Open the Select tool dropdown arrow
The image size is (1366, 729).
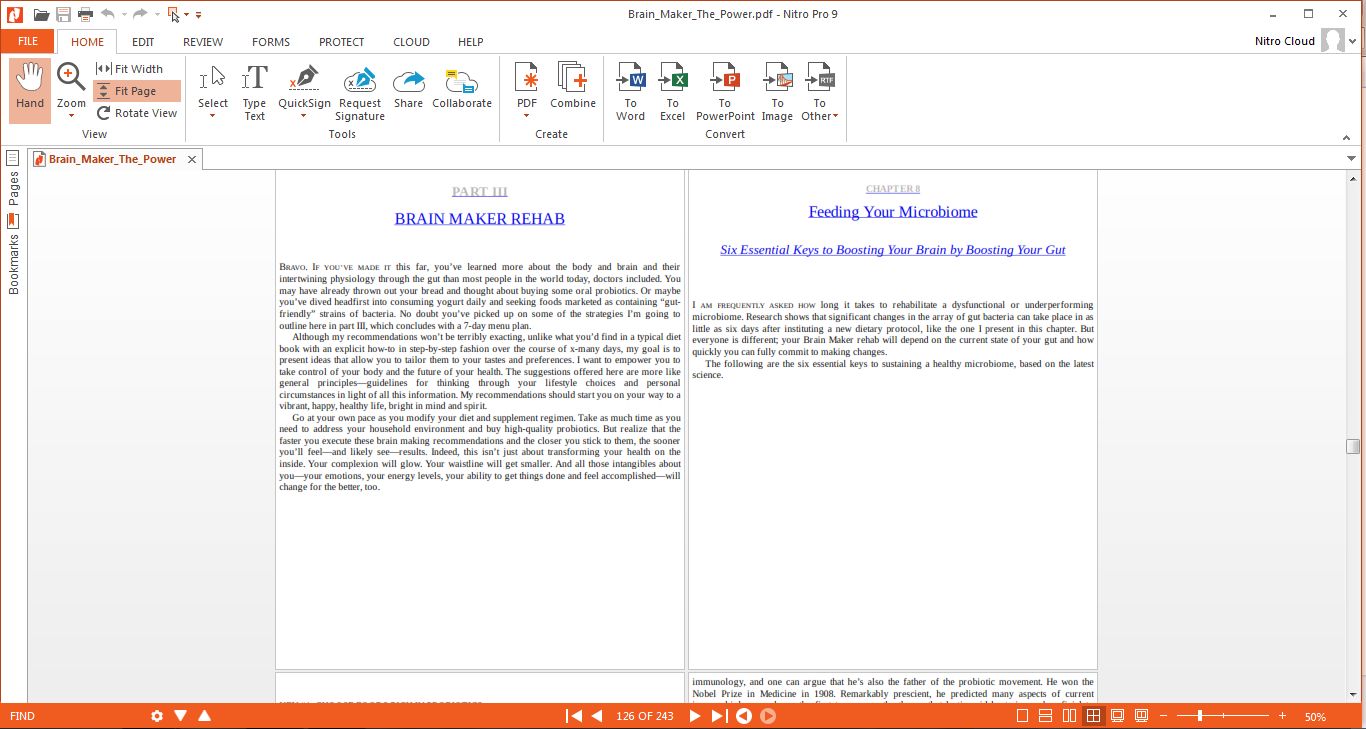(212, 116)
